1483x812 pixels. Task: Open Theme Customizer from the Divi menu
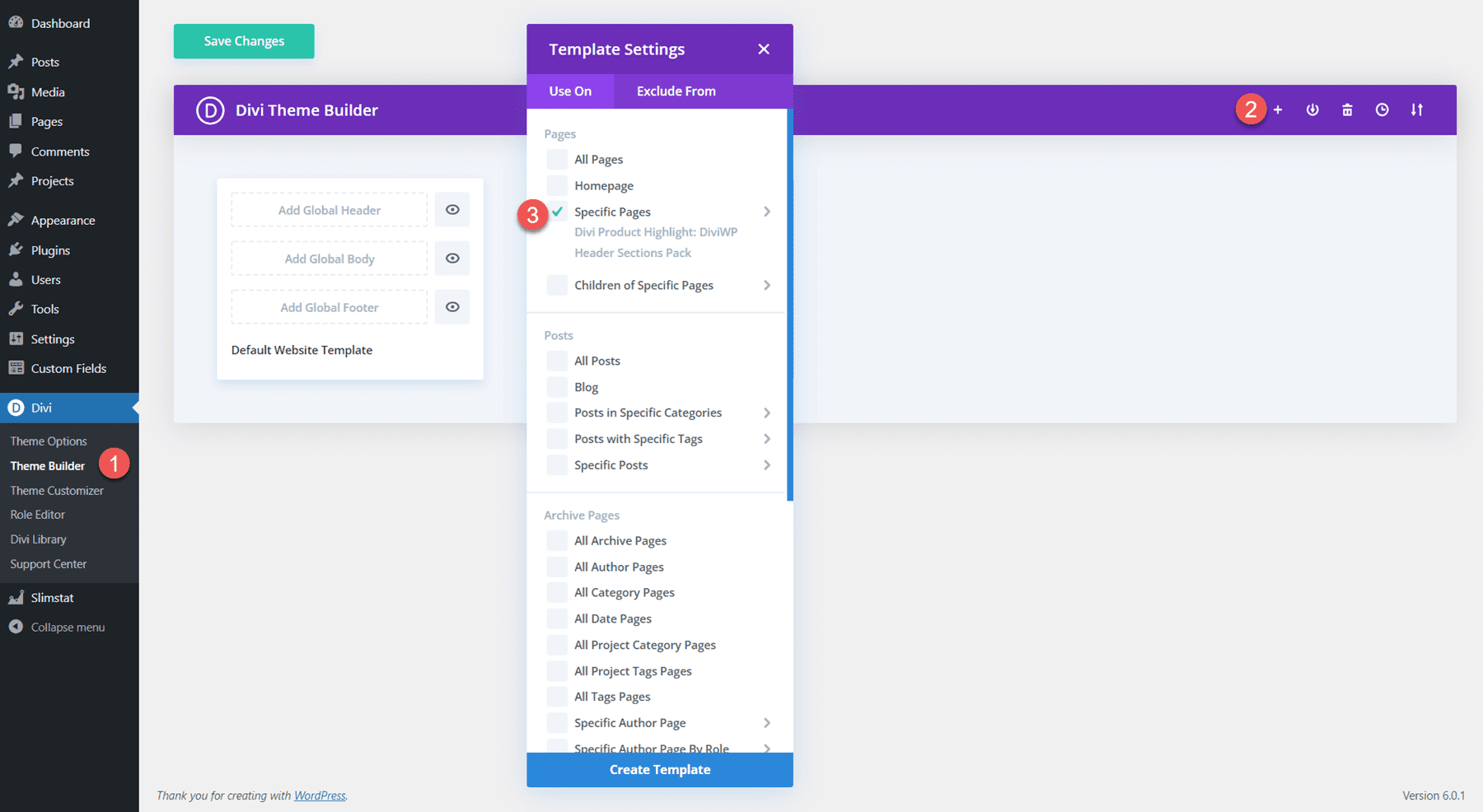click(56, 490)
